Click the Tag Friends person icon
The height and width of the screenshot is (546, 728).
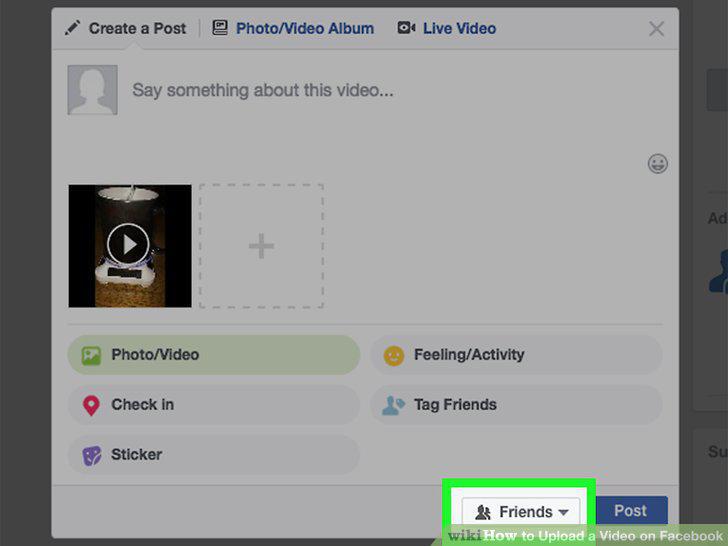pos(393,405)
